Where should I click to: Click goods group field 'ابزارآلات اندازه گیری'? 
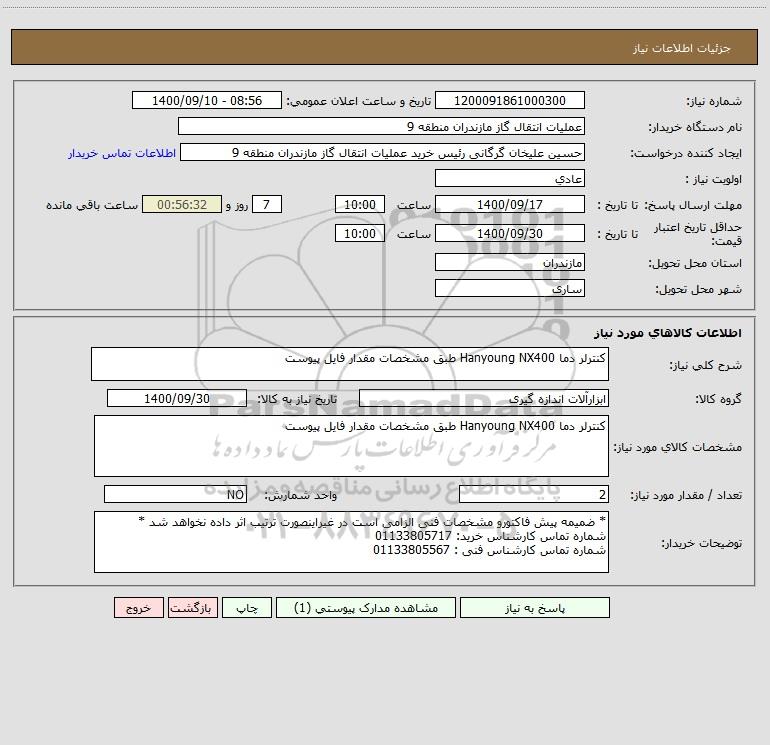pos(484,398)
